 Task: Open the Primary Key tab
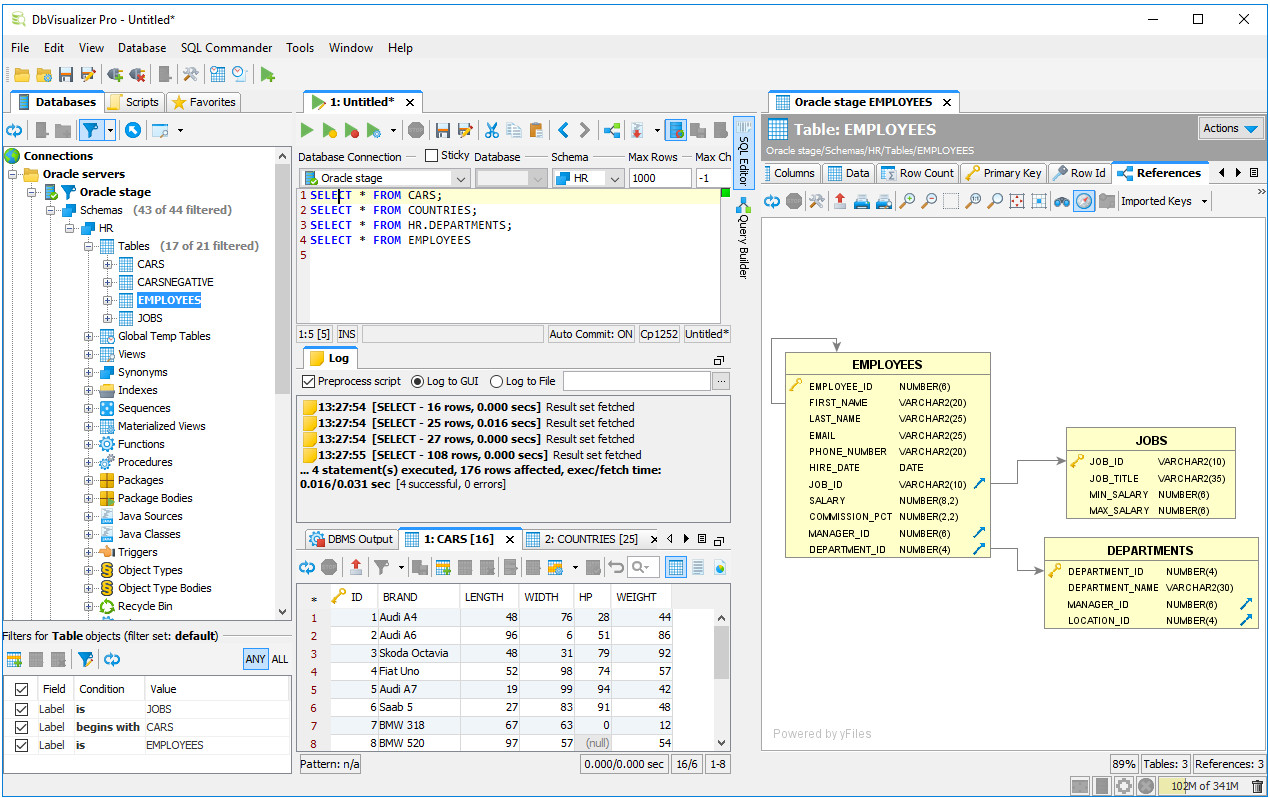pyautogui.click(x=1003, y=173)
